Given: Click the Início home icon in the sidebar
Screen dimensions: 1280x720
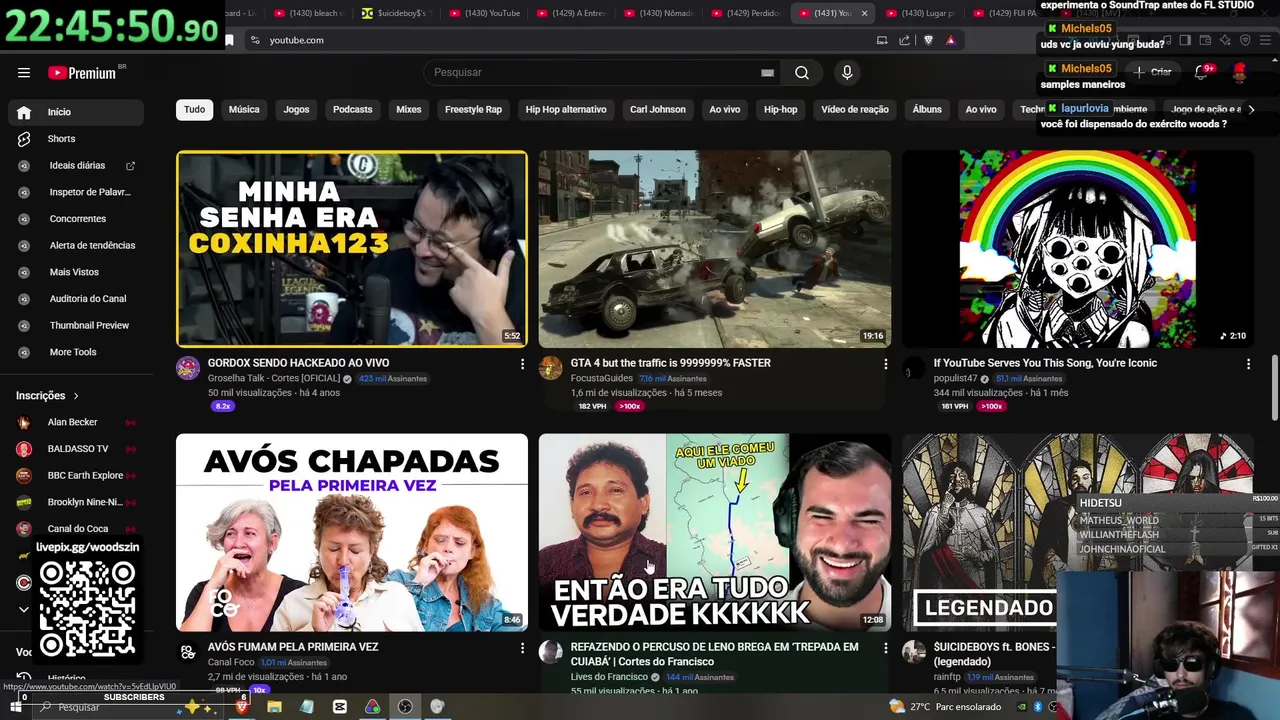Looking at the screenshot, I should 24,112.
